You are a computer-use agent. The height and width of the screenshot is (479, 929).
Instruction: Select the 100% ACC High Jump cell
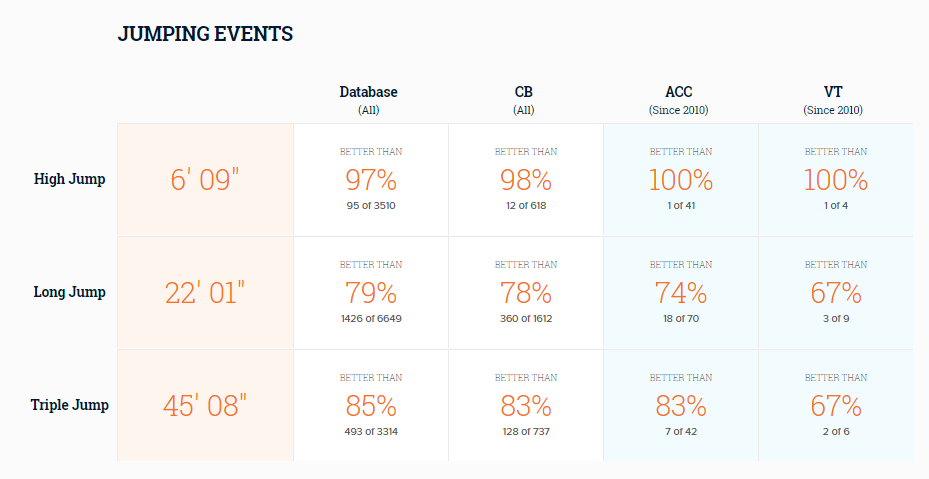point(681,180)
